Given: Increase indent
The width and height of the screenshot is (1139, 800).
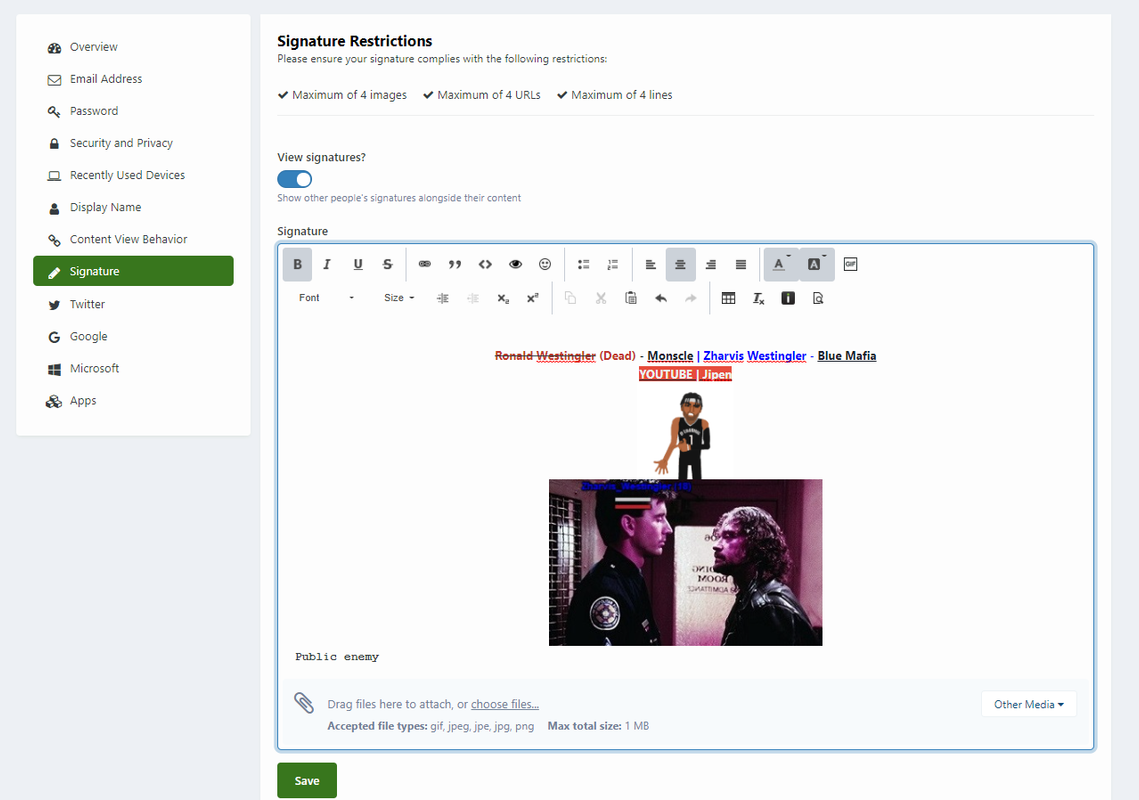Looking at the screenshot, I should [x=442, y=298].
